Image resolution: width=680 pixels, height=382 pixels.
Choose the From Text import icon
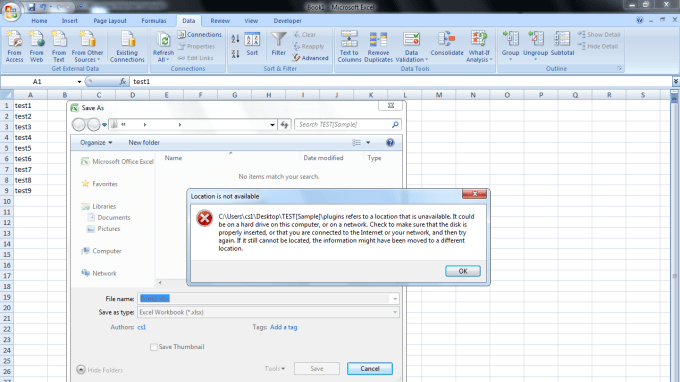click(59, 46)
